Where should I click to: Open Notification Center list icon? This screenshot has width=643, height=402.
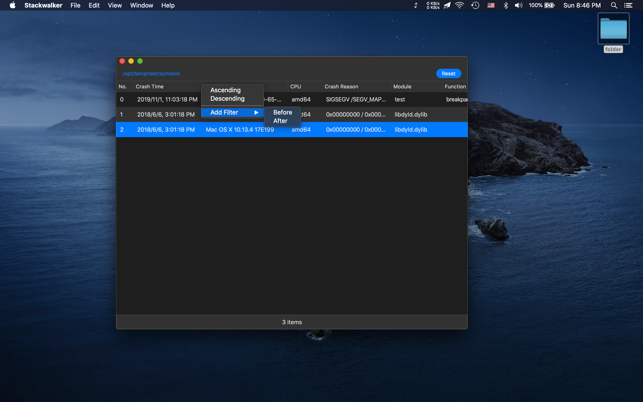point(628,5)
